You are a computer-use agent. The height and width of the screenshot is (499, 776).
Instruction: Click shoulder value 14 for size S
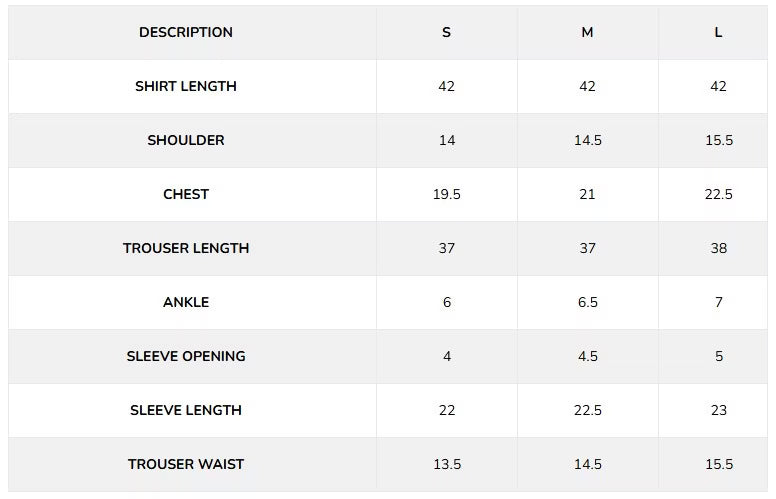pos(447,140)
